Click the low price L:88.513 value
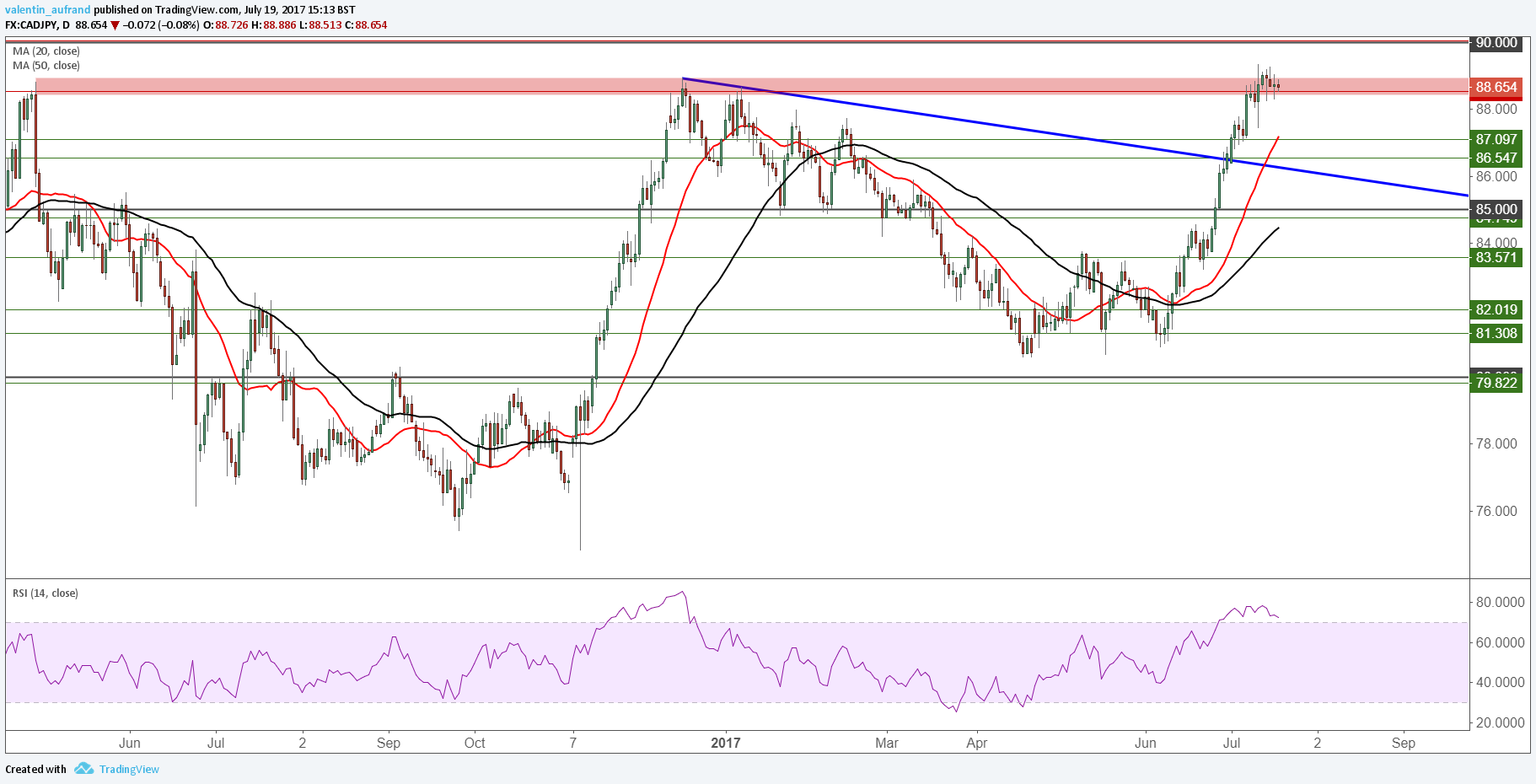 320,25
